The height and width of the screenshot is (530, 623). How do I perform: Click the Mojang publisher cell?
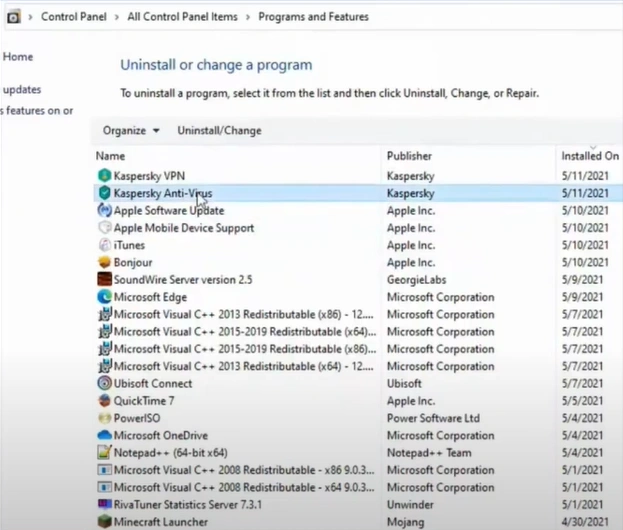(x=406, y=522)
